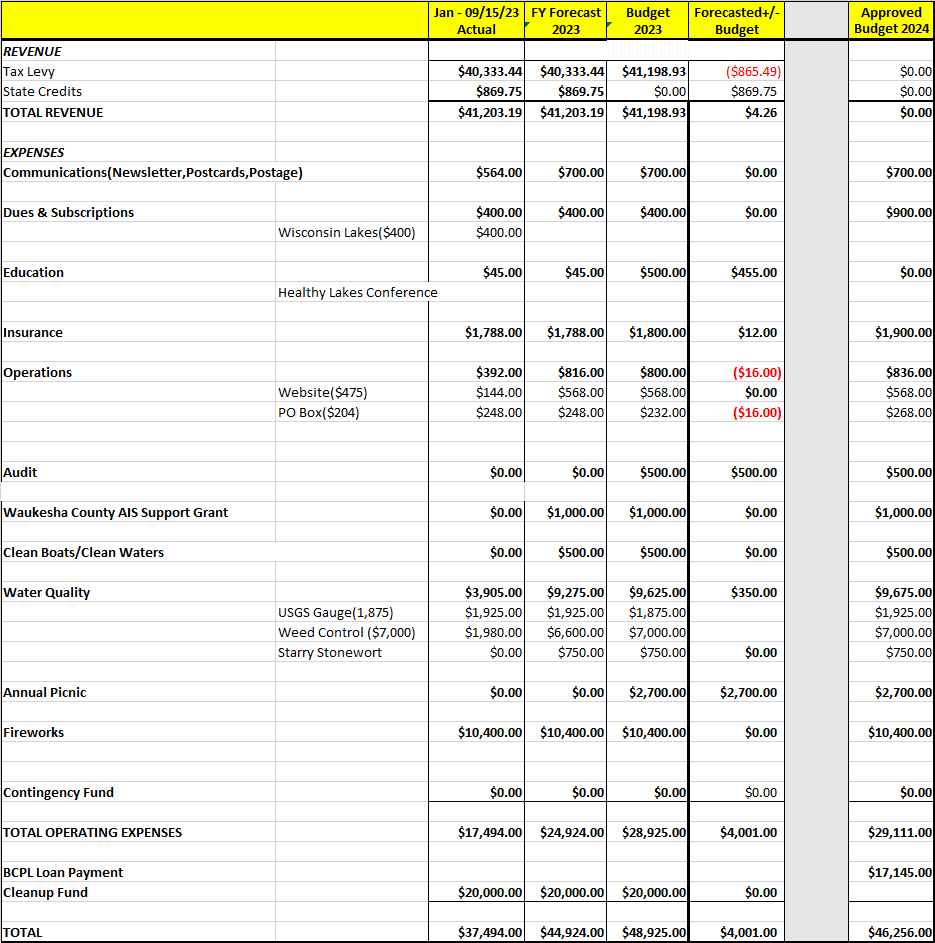Select the $900.00 Dues 2024 budget cell
Viewport: 935px width, 943px height.
point(909,212)
